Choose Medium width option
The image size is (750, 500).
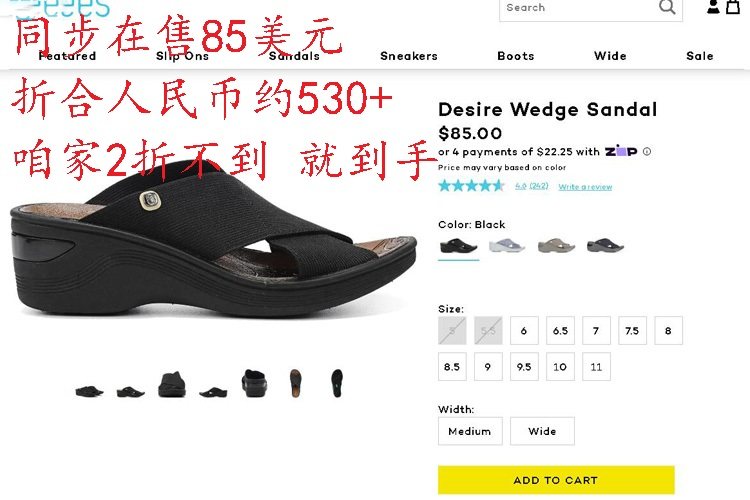(x=470, y=431)
